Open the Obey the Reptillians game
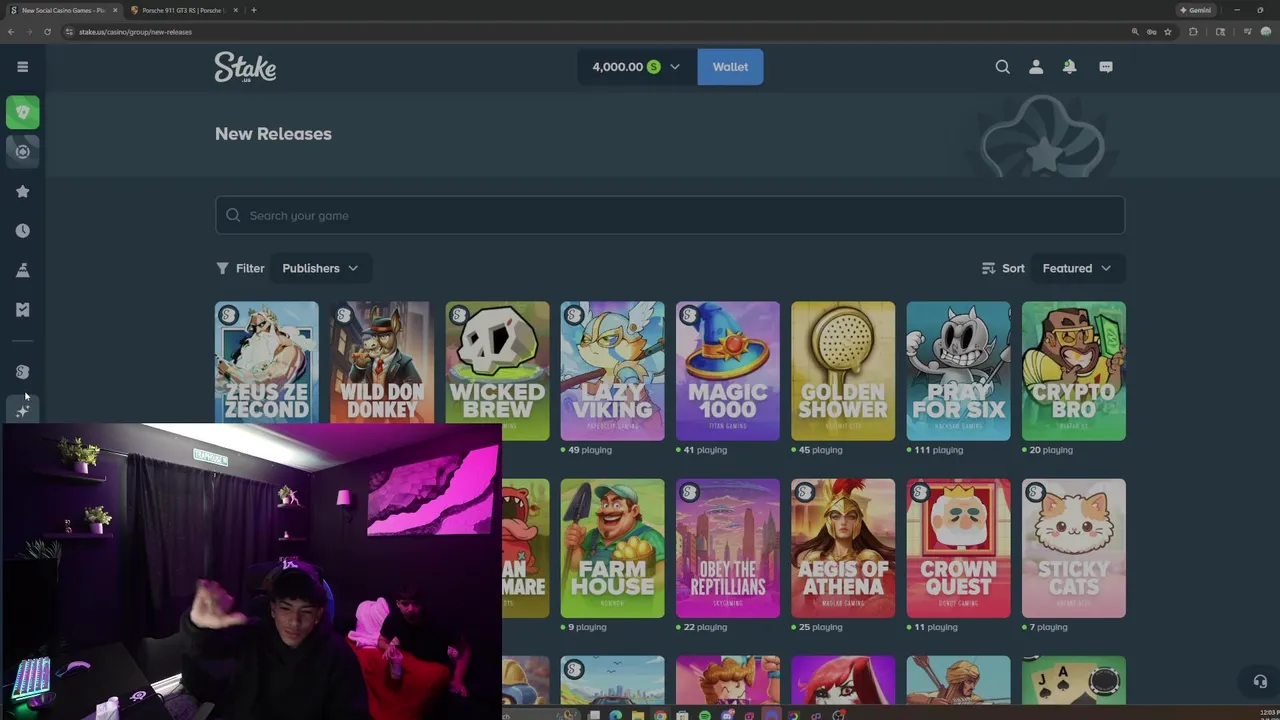This screenshot has height=720, width=1280. [727, 548]
